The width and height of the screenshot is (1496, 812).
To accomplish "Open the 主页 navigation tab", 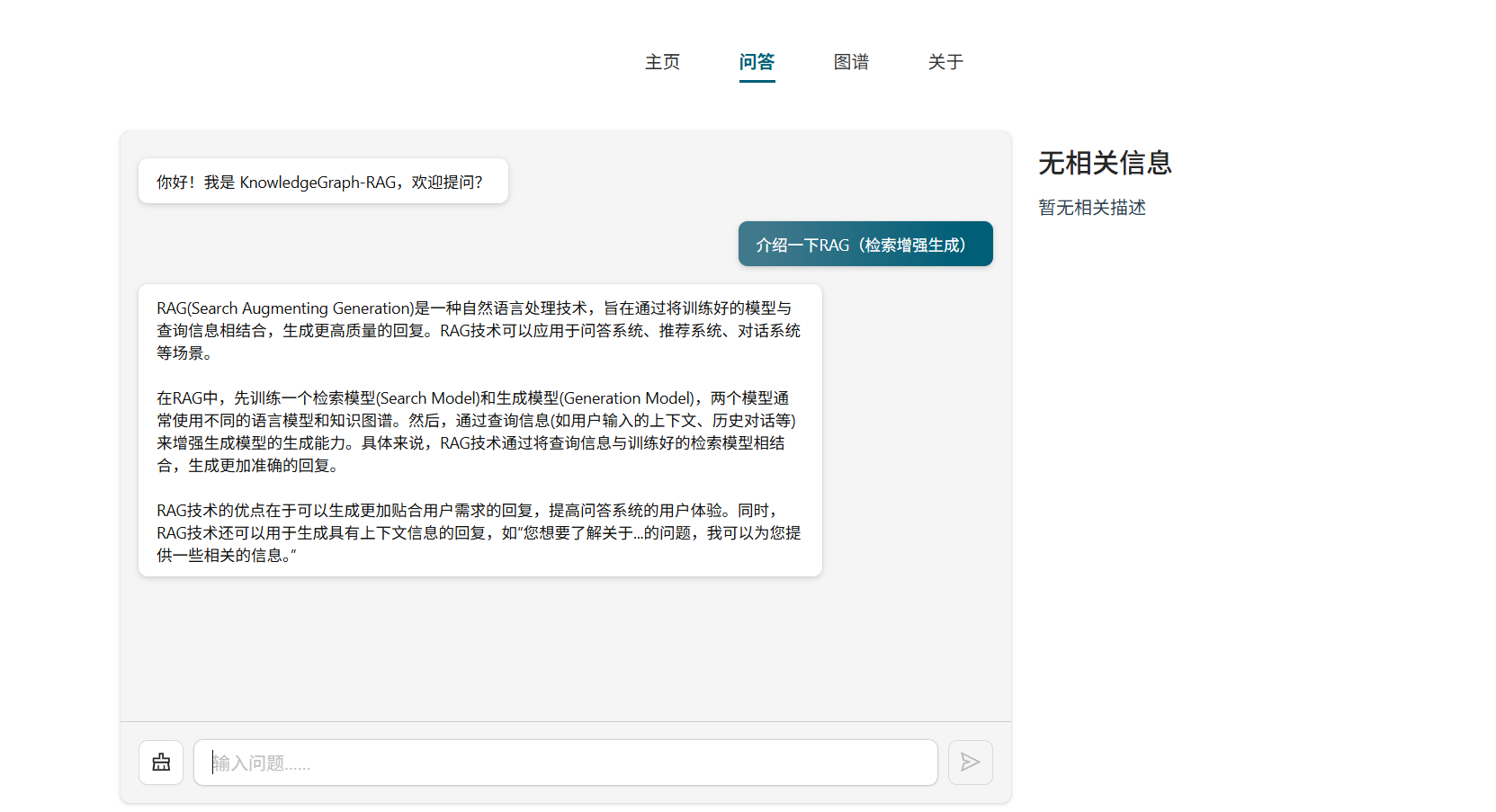I will pyautogui.click(x=663, y=62).
